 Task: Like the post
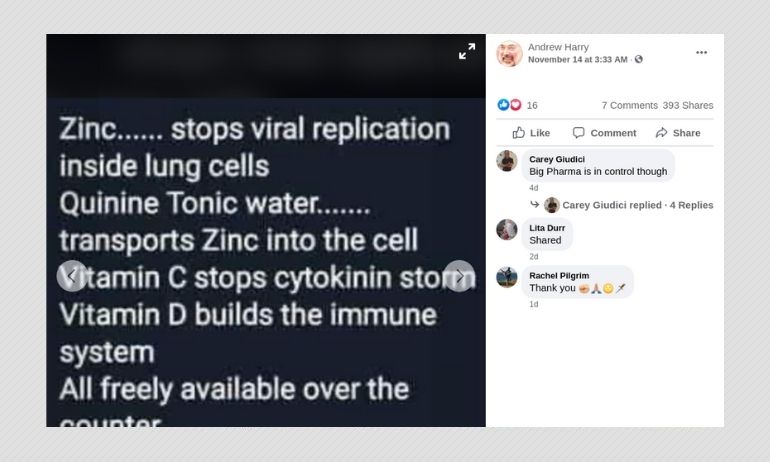click(x=531, y=133)
